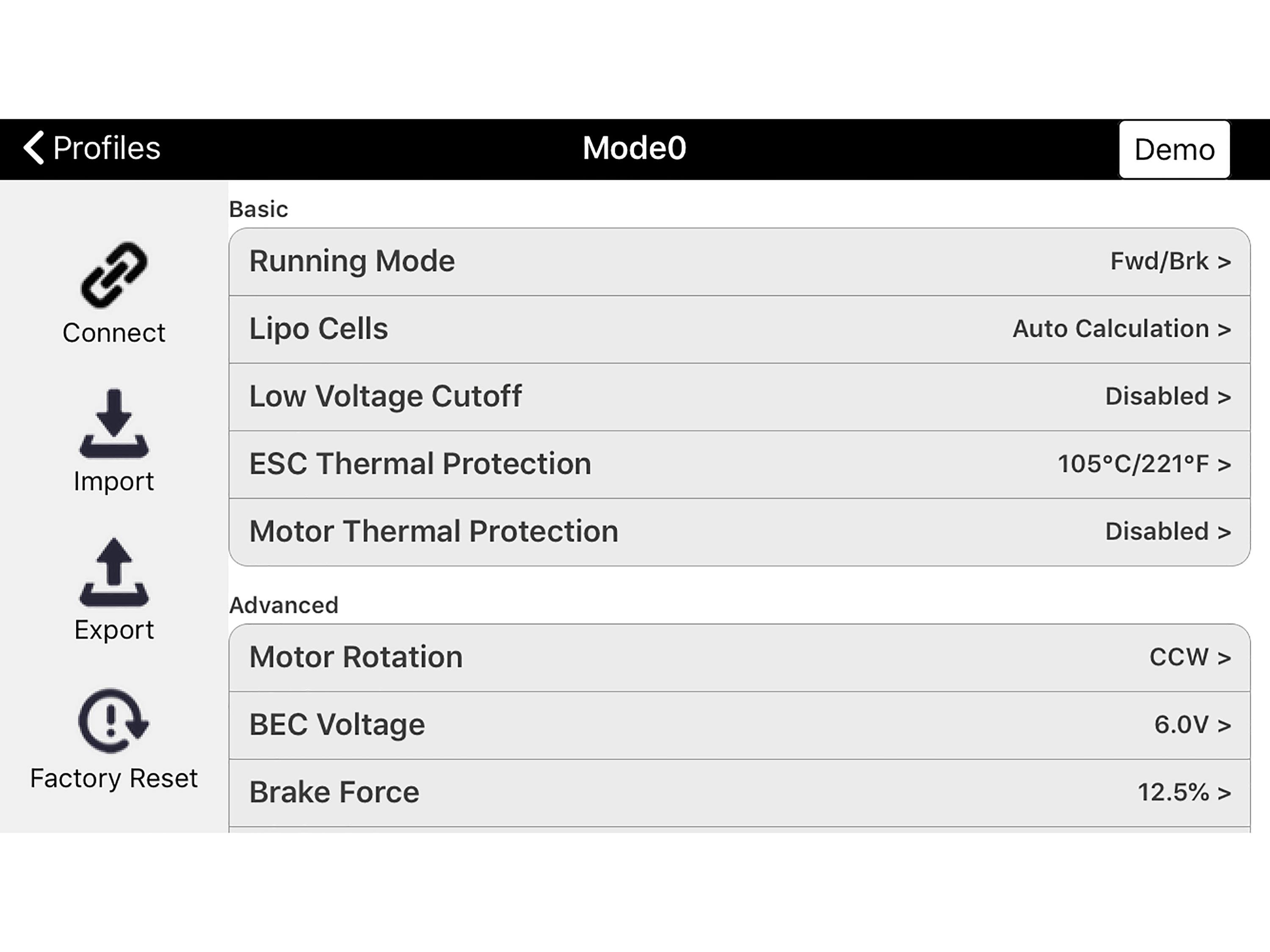Image resolution: width=1270 pixels, height=952 pixels.
Task: Tap the Export upload icon
Action: coord(114,572)
